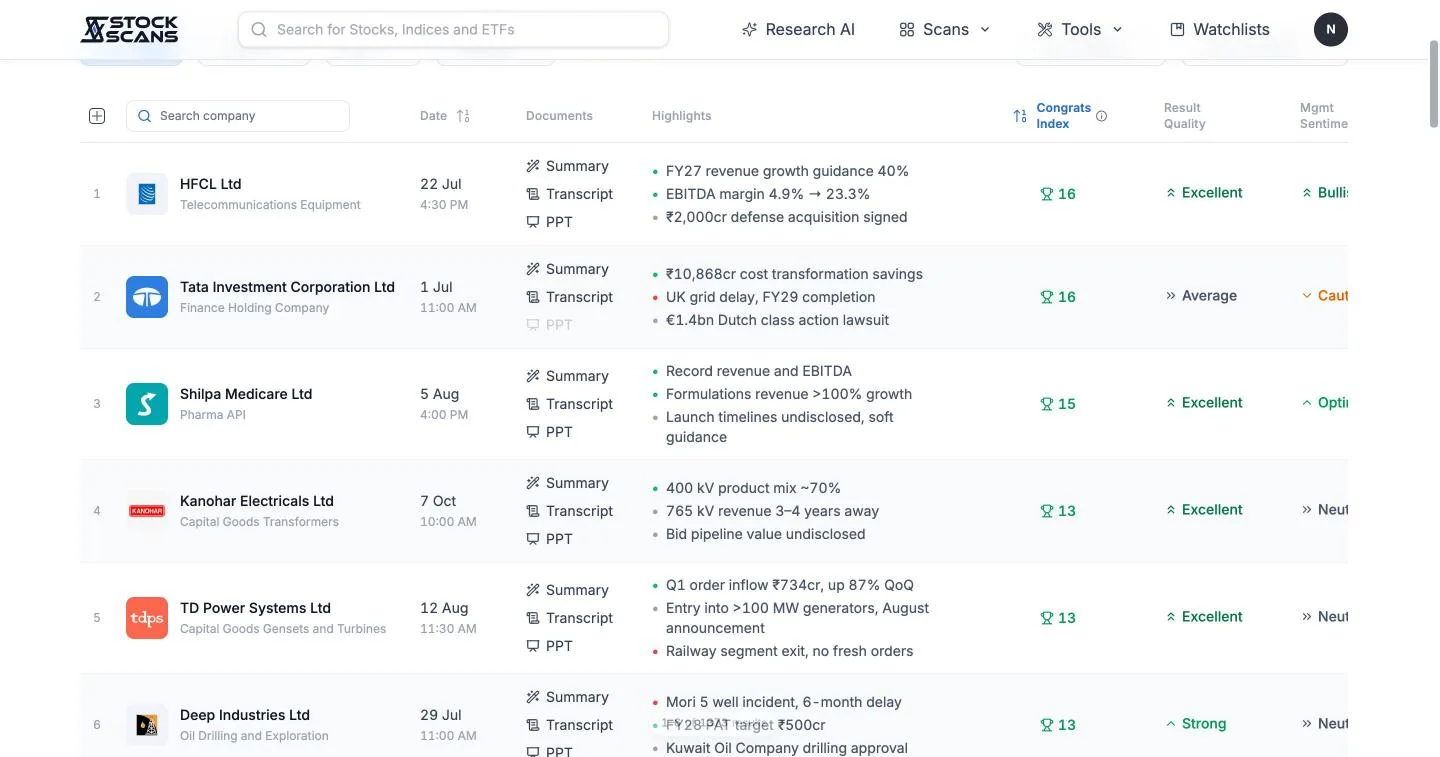Open Transcript for HFCL Ltd
The width and height of the screenshot is (1440, 757).
(569, 194)
